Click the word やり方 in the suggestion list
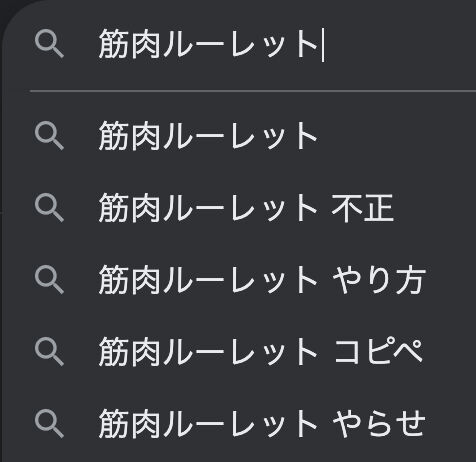 point(379,280)
